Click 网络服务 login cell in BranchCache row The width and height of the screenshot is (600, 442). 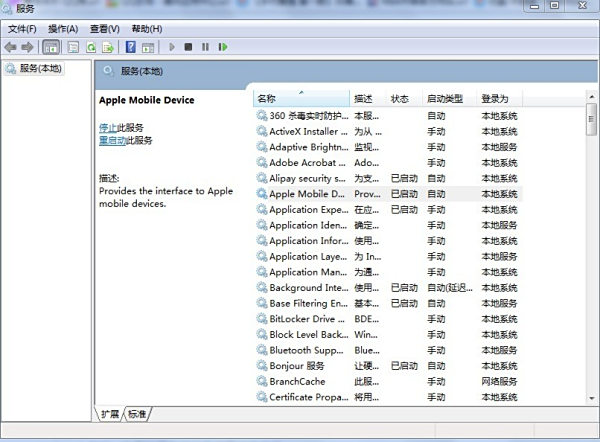pos(499,382)
